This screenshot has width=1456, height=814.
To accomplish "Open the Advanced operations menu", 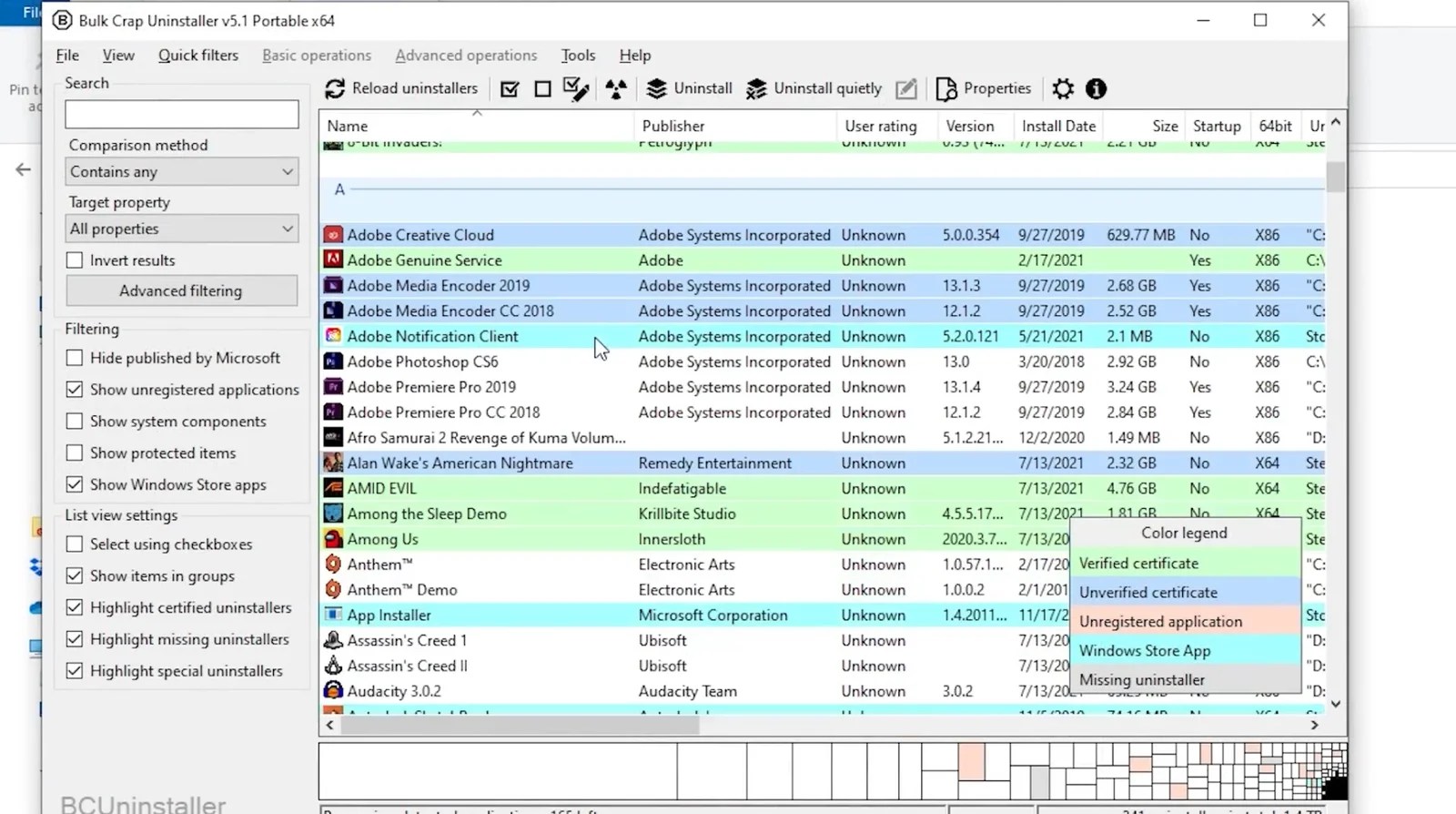I will 466,56.
